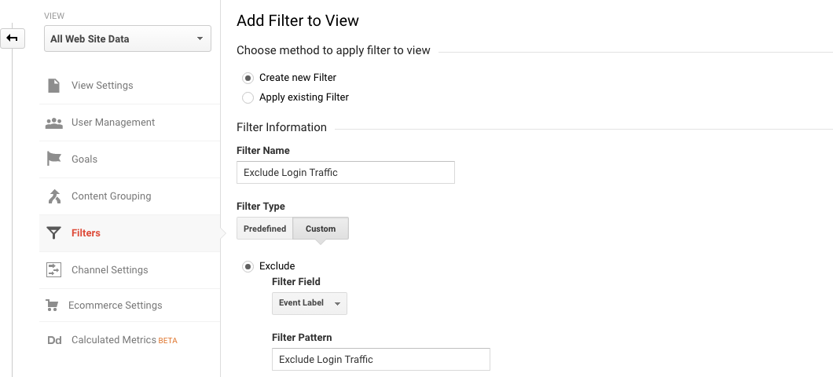Viewport: 833px width, 377px height.
Task: Select the Exclude radio button
Action: pyautogui.click(x=248, y=267)
